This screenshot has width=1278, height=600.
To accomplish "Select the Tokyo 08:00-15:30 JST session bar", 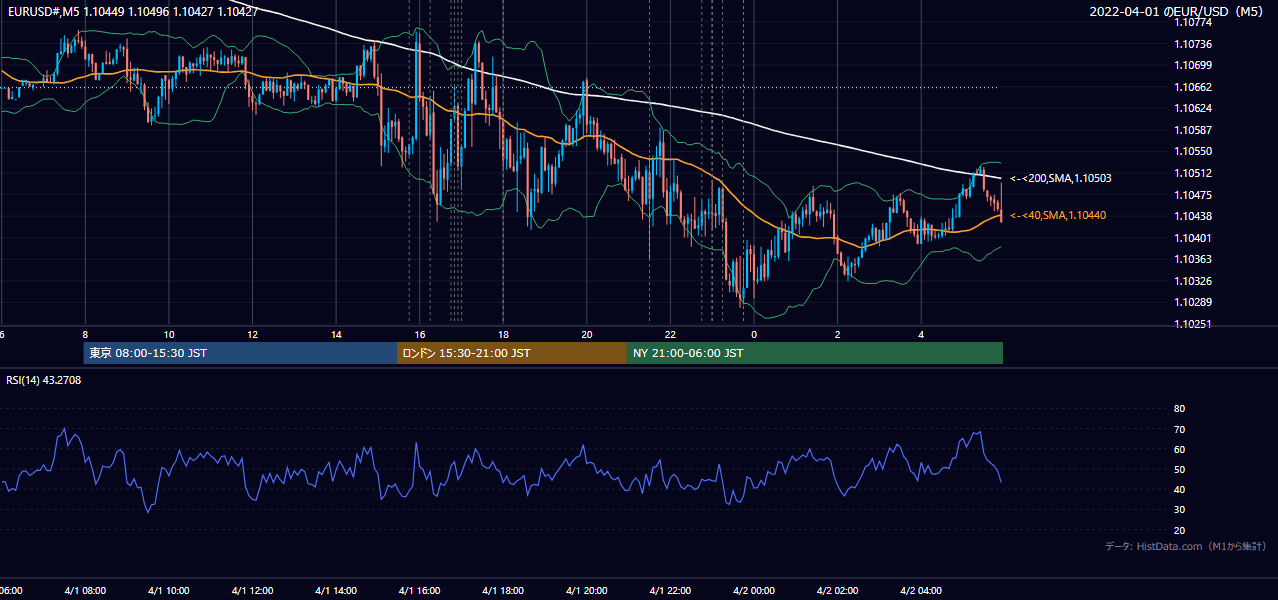I will (241, 353).
